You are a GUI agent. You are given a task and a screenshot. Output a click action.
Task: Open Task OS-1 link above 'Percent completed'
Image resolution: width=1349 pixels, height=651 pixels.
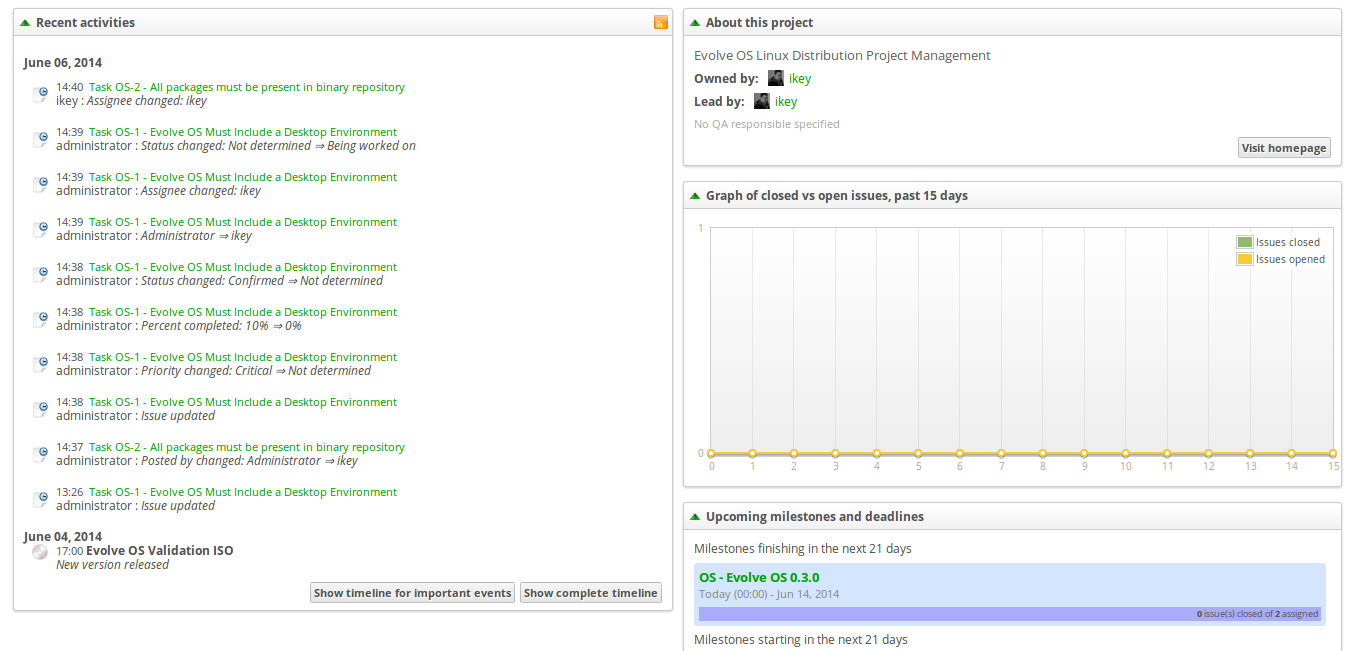click(x=243, y=312)
